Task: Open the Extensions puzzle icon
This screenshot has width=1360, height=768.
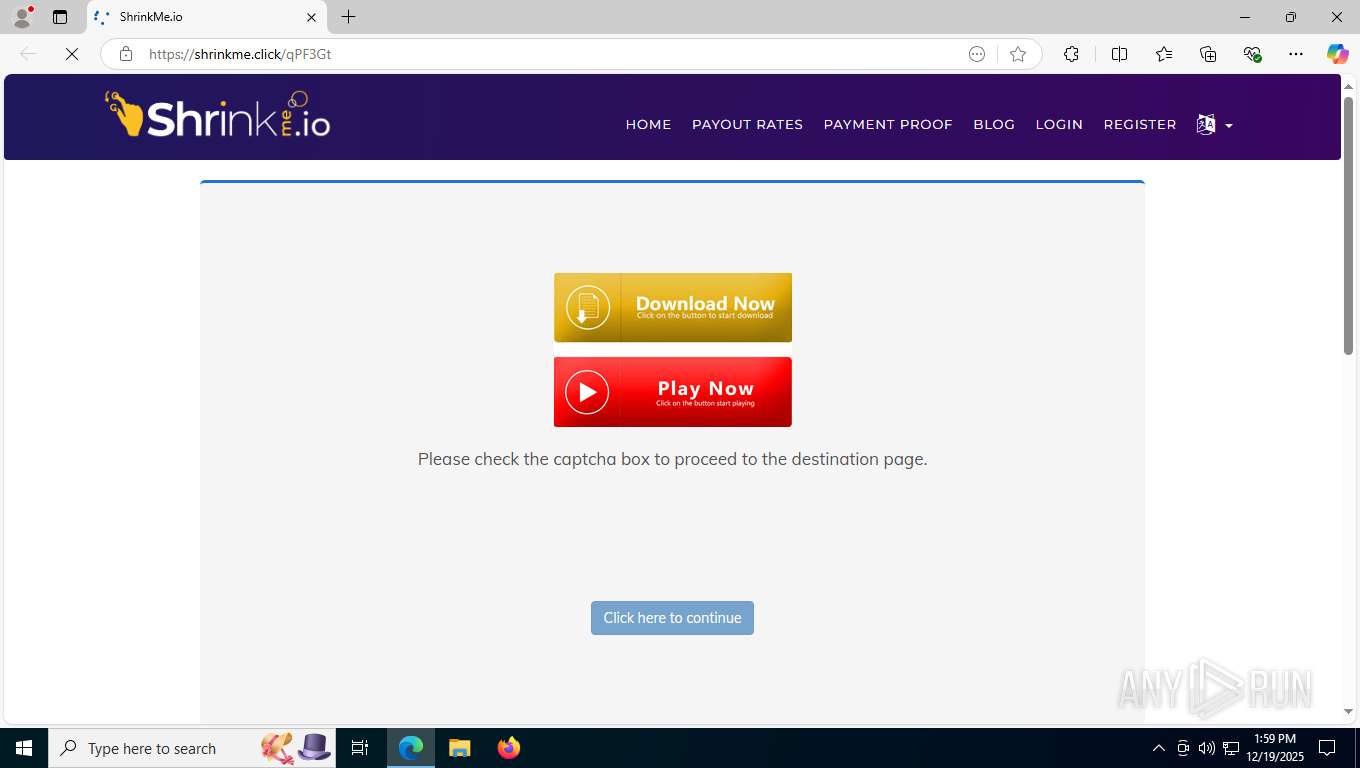Action: [x=1071, y=54]
